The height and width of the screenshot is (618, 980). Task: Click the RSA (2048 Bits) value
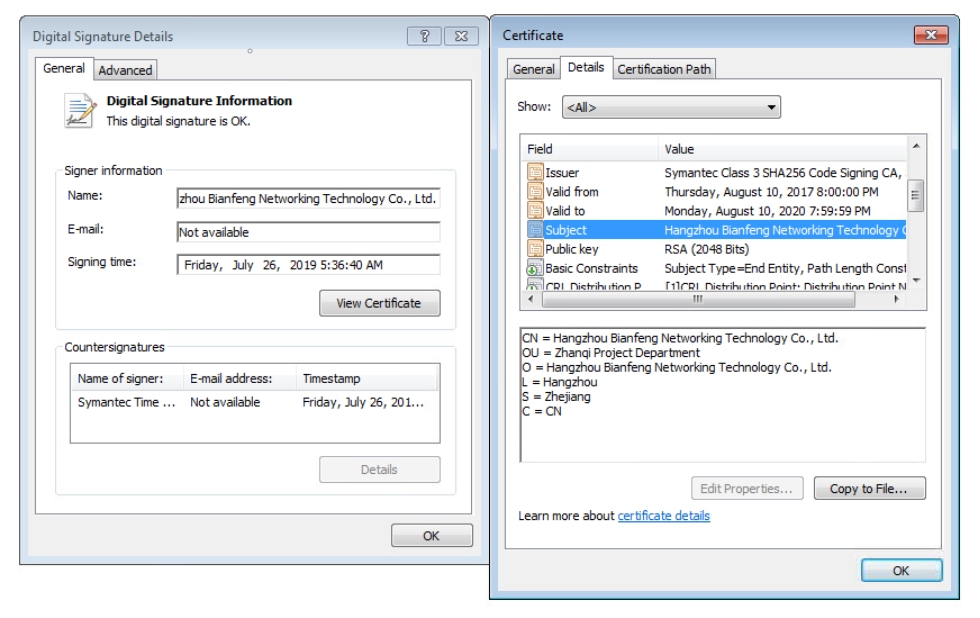(x=707, y=249)
